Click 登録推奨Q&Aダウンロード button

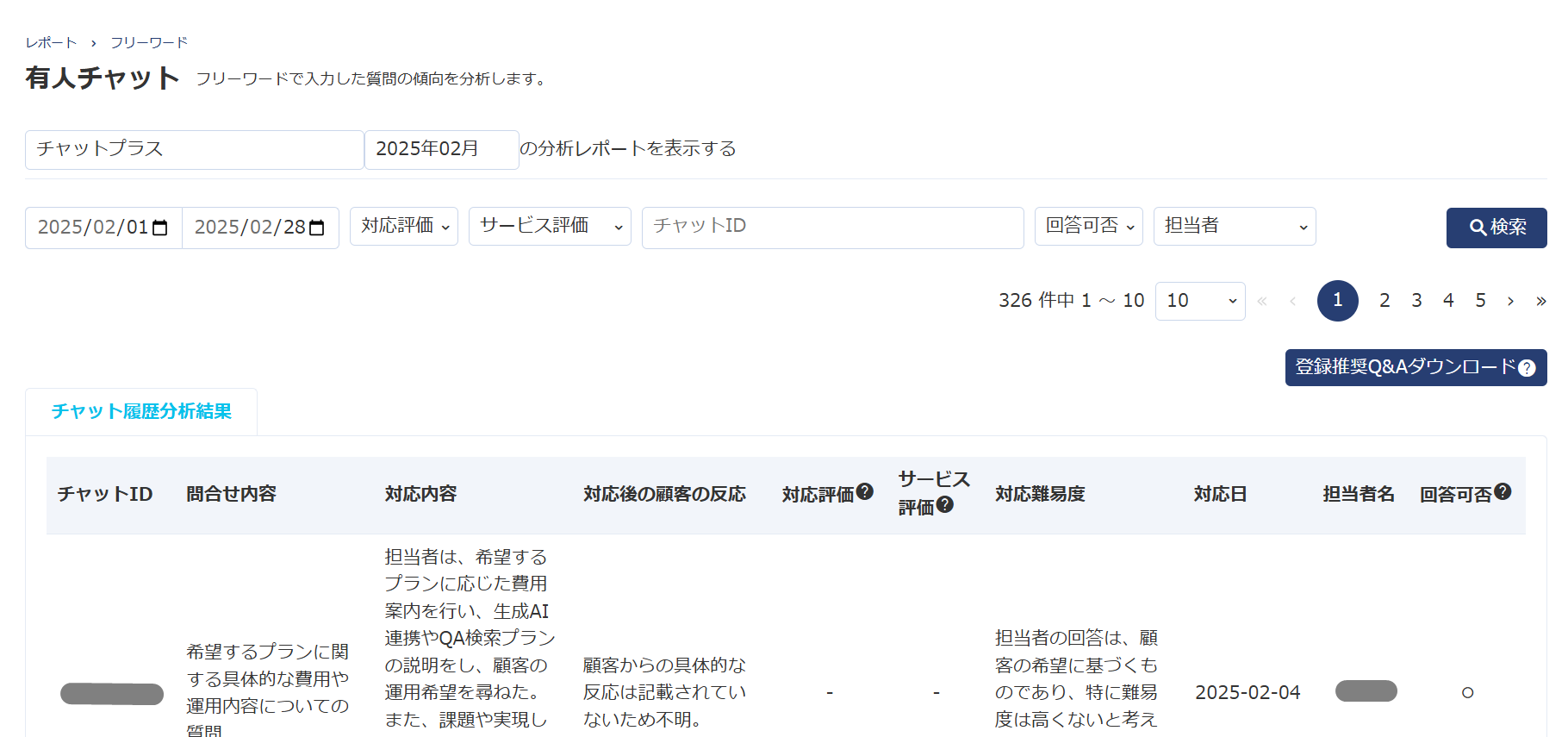1404,367
